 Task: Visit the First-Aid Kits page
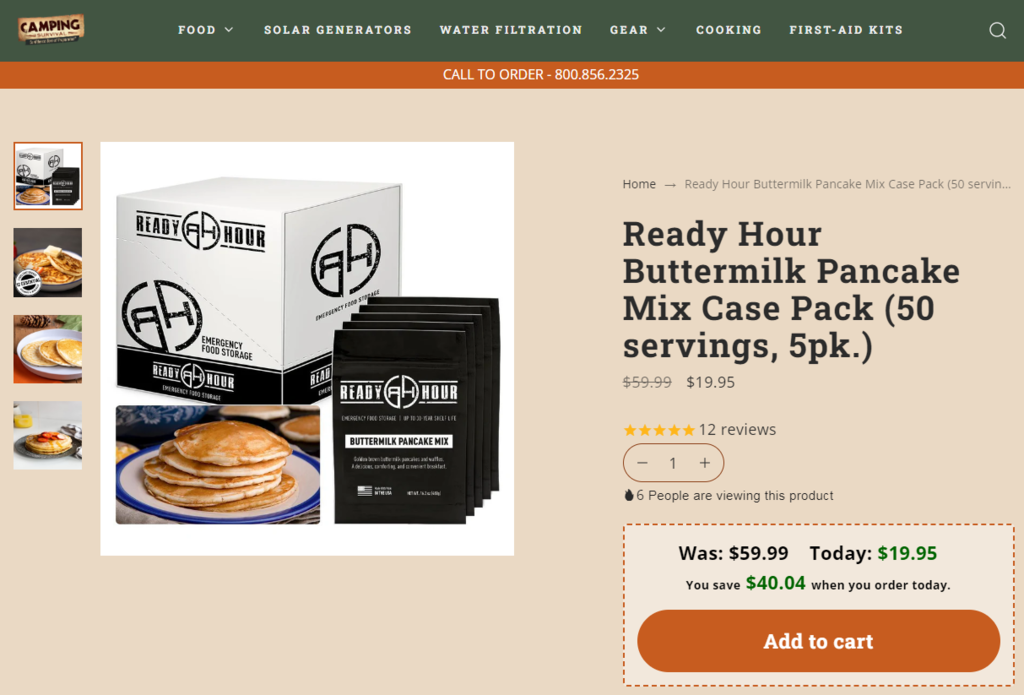[846, 30]
